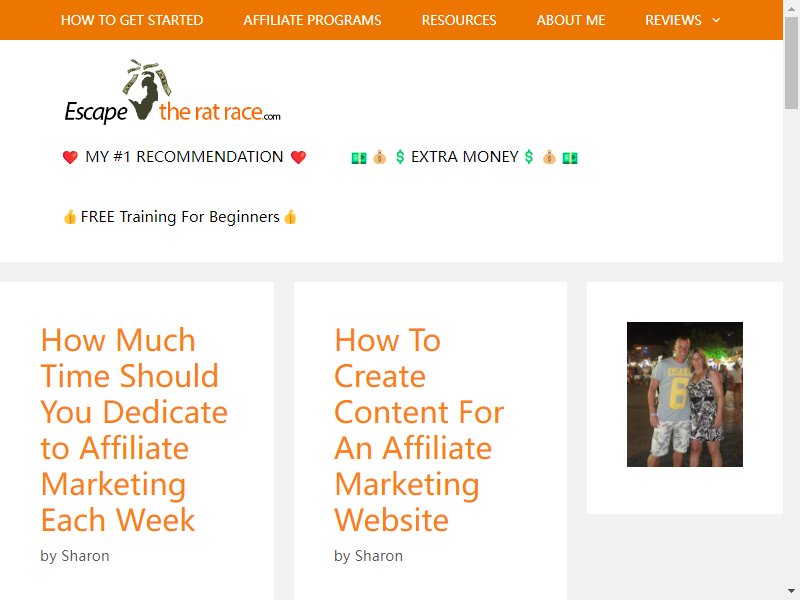Open article How To Create Content For Affiliate Website
The width and height of the screenshot is (800, 600).
click(419, 430)
